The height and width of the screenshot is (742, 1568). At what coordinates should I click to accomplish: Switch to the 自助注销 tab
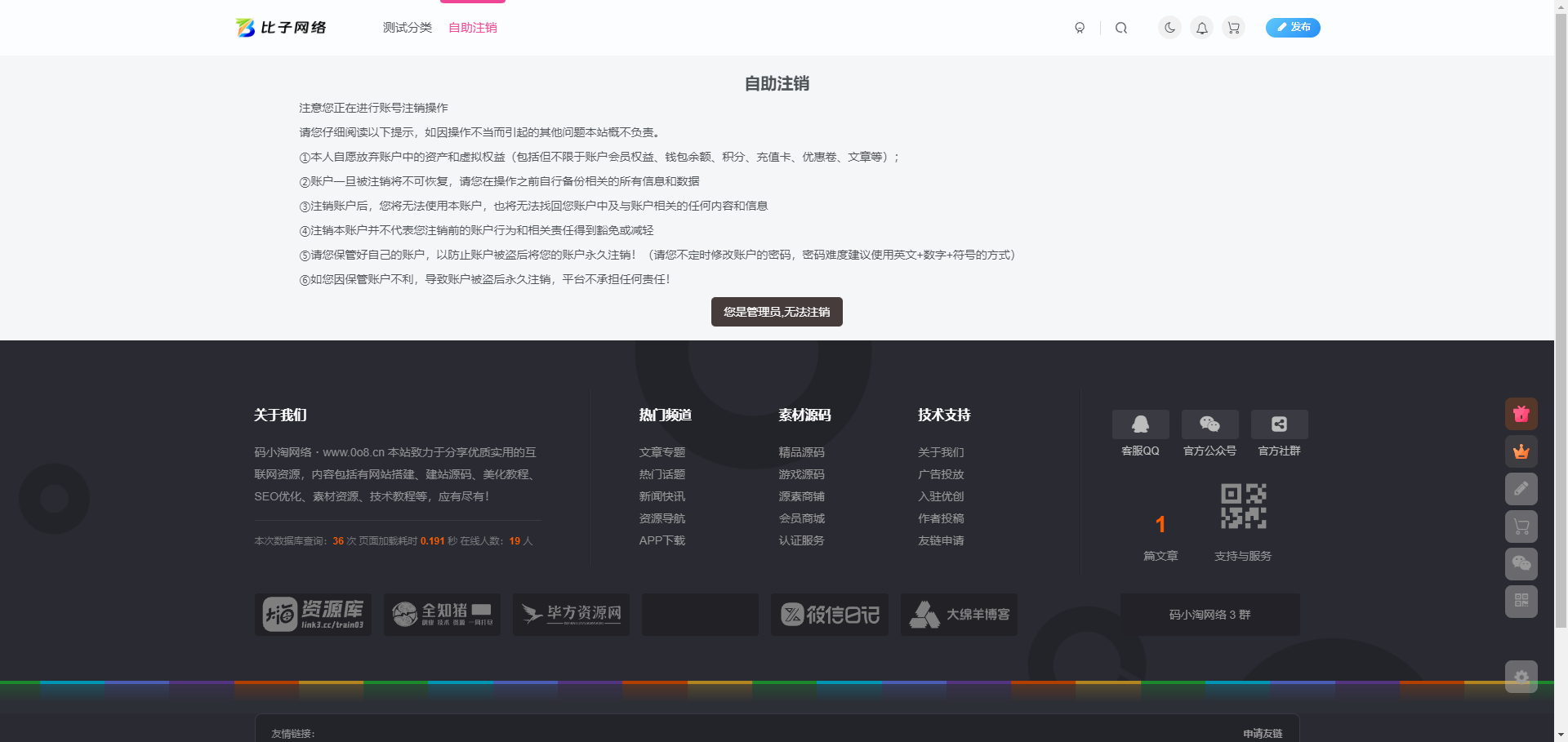point(472,27)
